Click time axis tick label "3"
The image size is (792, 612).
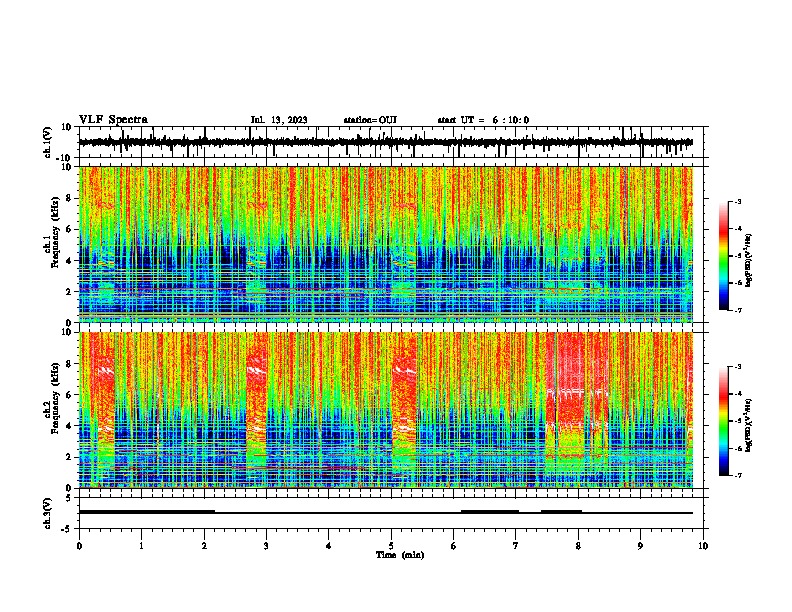pyautogui.click(x=266, y=546)
